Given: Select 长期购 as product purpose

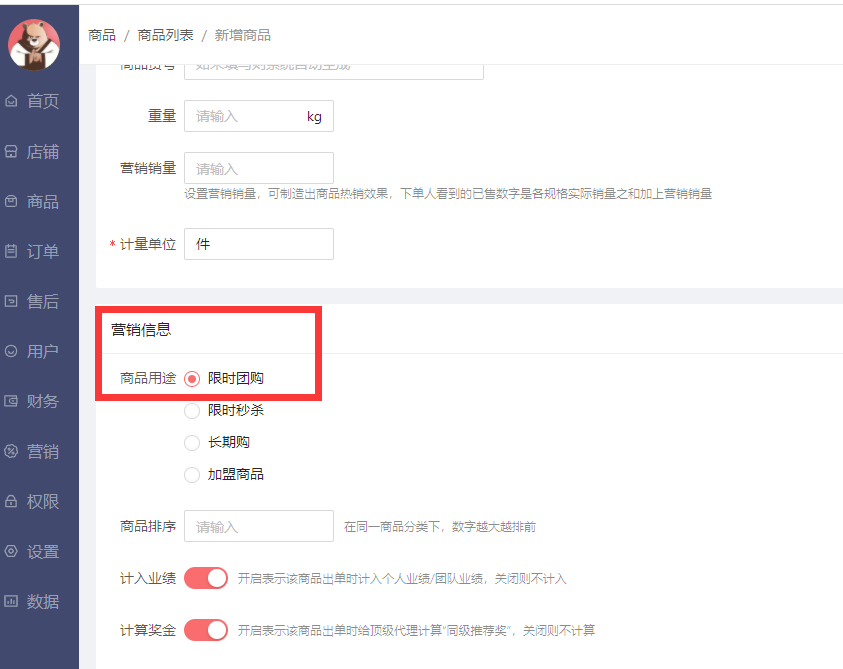Looking at the screenshot, I should (x=193, y=442).
